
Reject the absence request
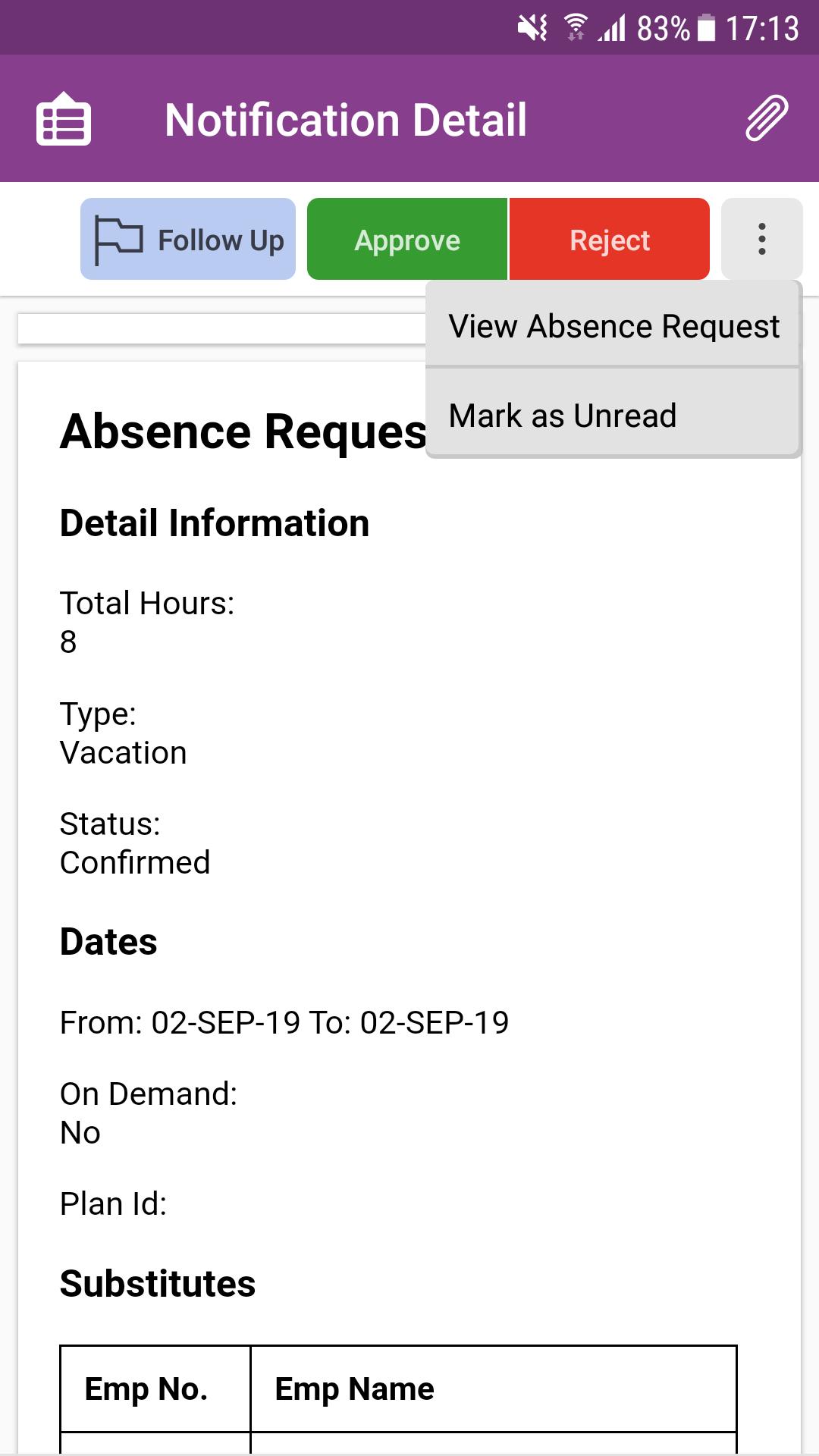click(x=610, y=239)
